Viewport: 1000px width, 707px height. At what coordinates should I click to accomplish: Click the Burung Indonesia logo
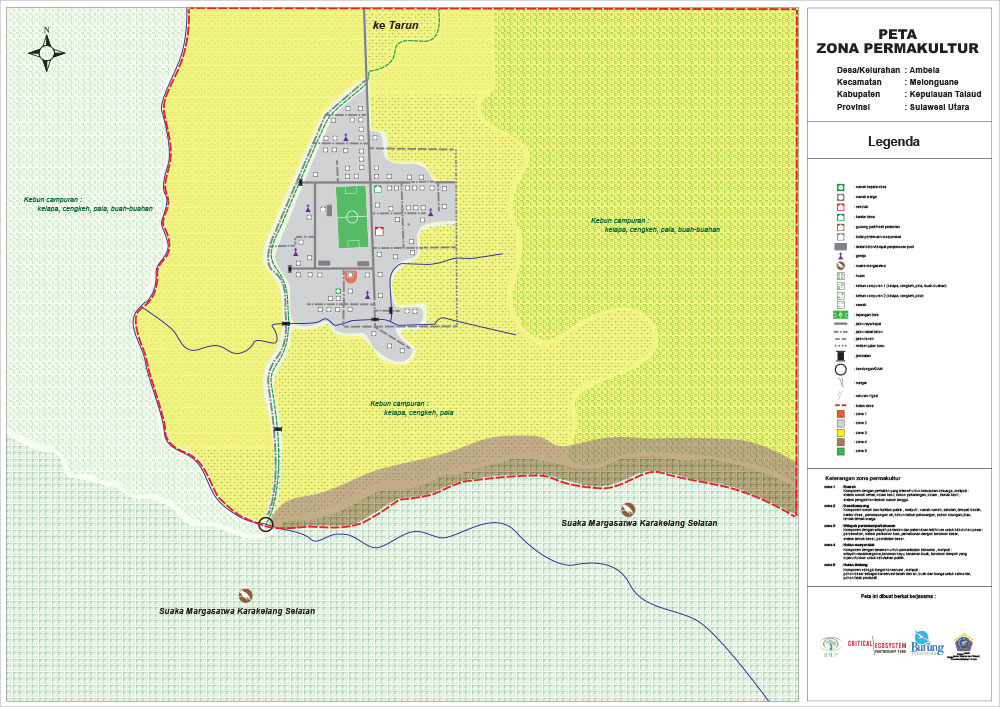(926, 643)
